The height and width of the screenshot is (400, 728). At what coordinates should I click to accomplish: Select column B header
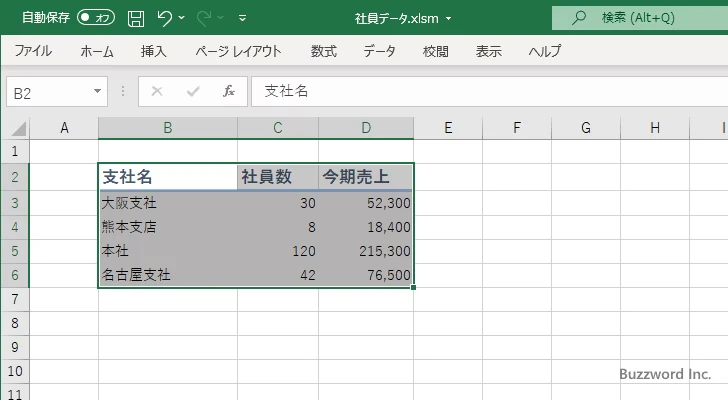pyautogui.click(x=168, y=128)
